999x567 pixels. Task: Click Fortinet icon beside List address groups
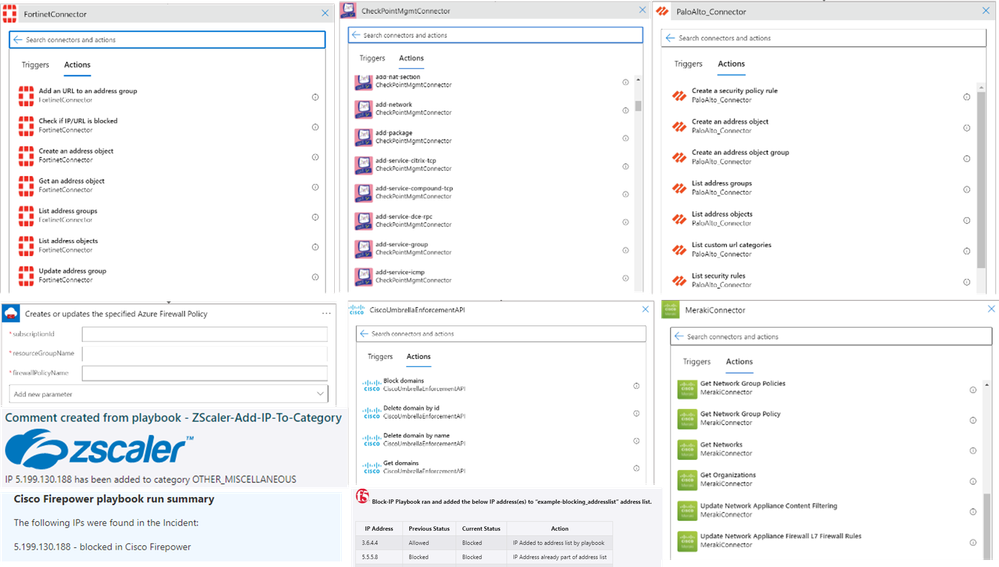[x=26, y=216]
